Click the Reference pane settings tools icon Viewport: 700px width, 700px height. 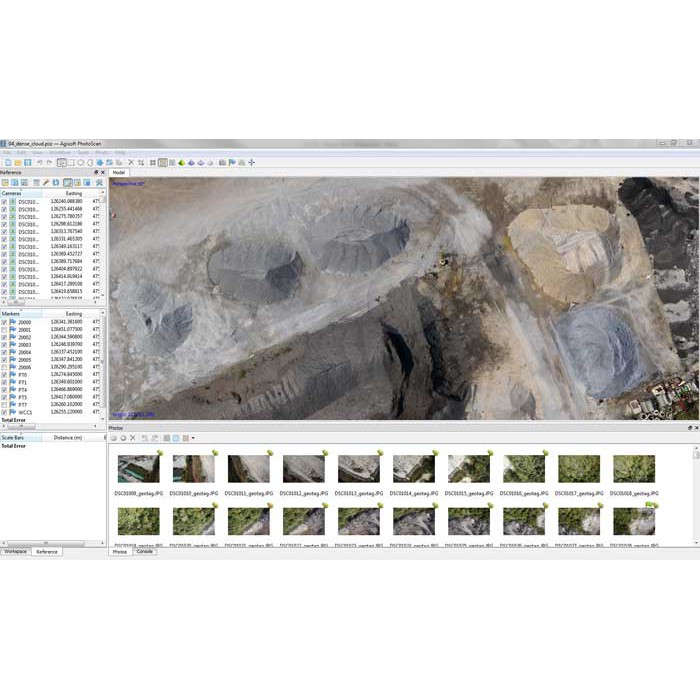point(99,183)
